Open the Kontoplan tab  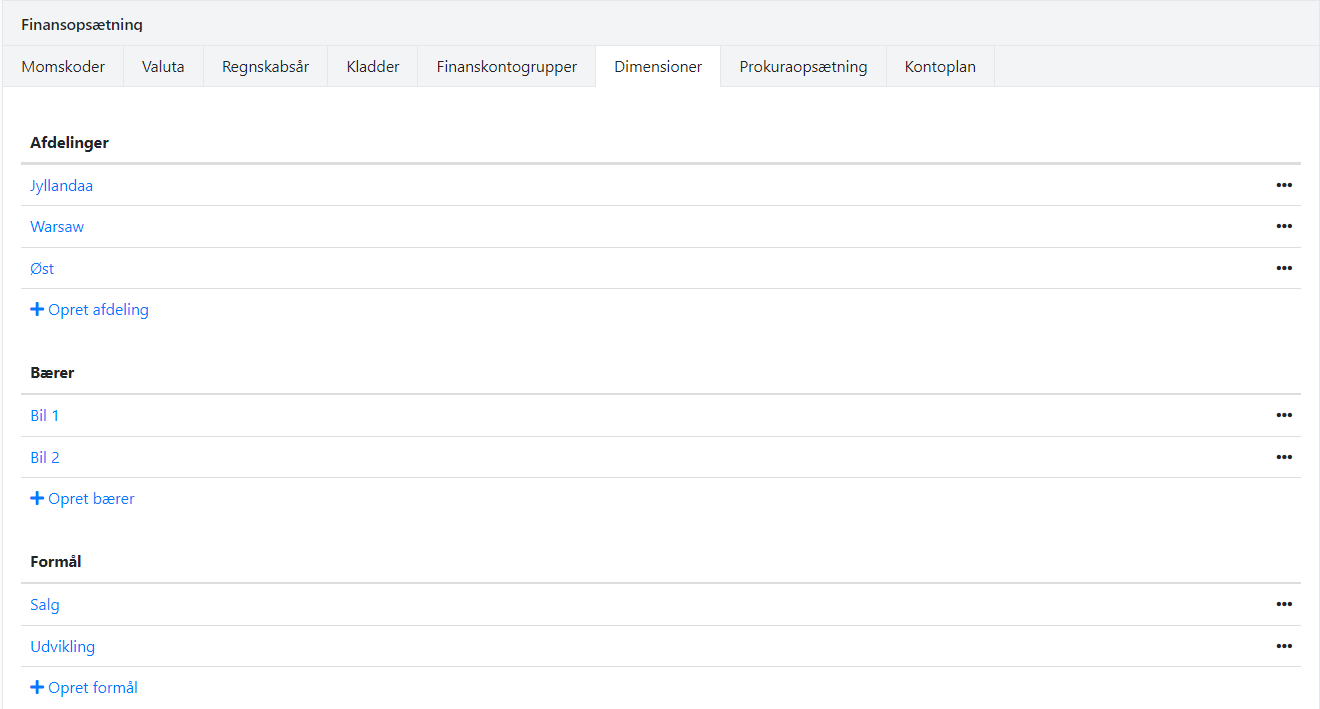940,67
